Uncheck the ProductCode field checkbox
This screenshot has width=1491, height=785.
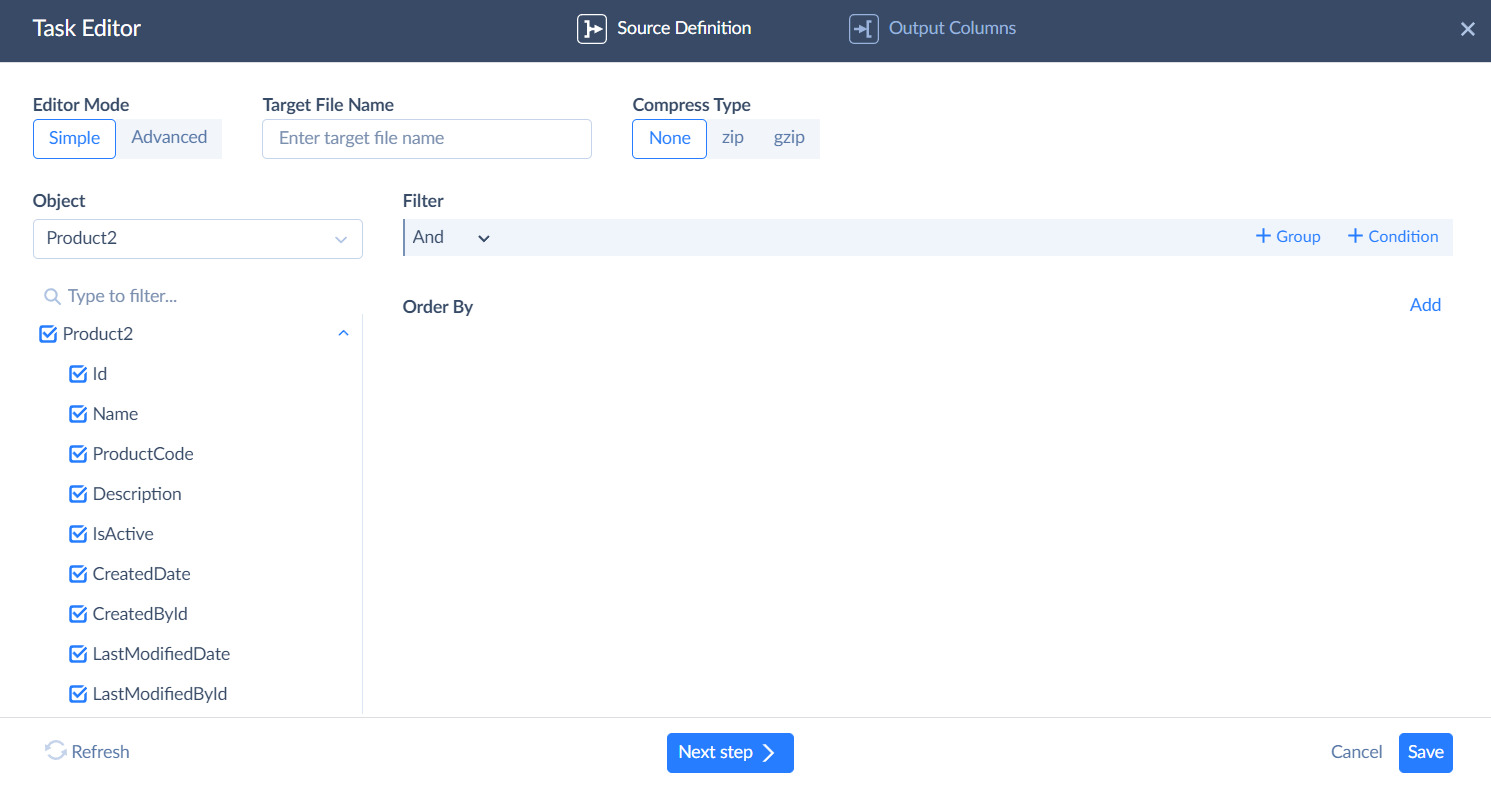pos(78,454)
